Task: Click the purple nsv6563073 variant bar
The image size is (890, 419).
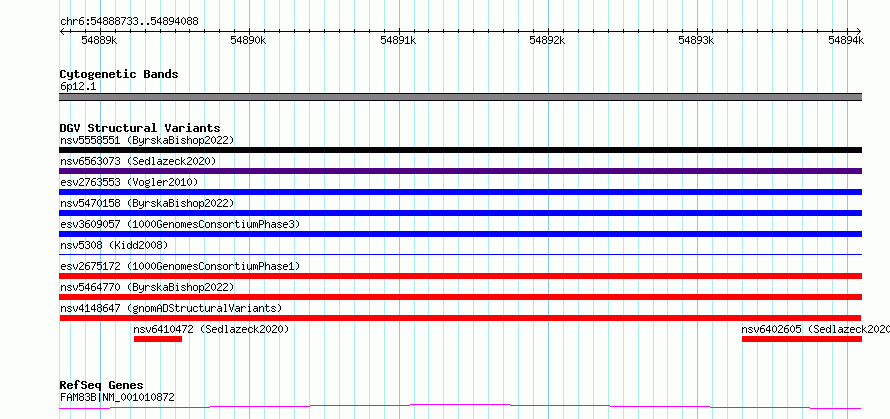Action: pos(460,171)
